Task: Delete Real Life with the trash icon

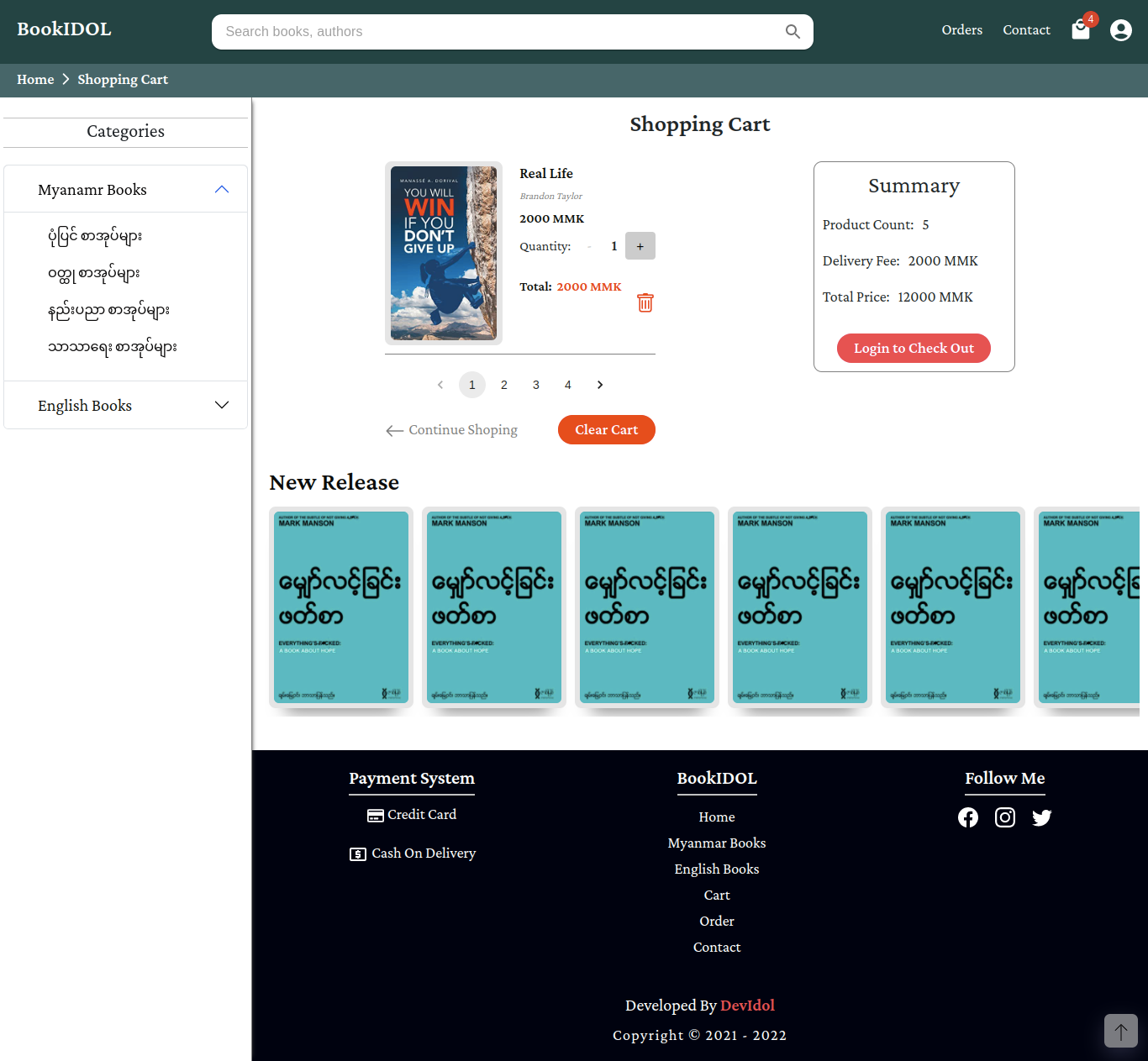Action: coord(645,302)
